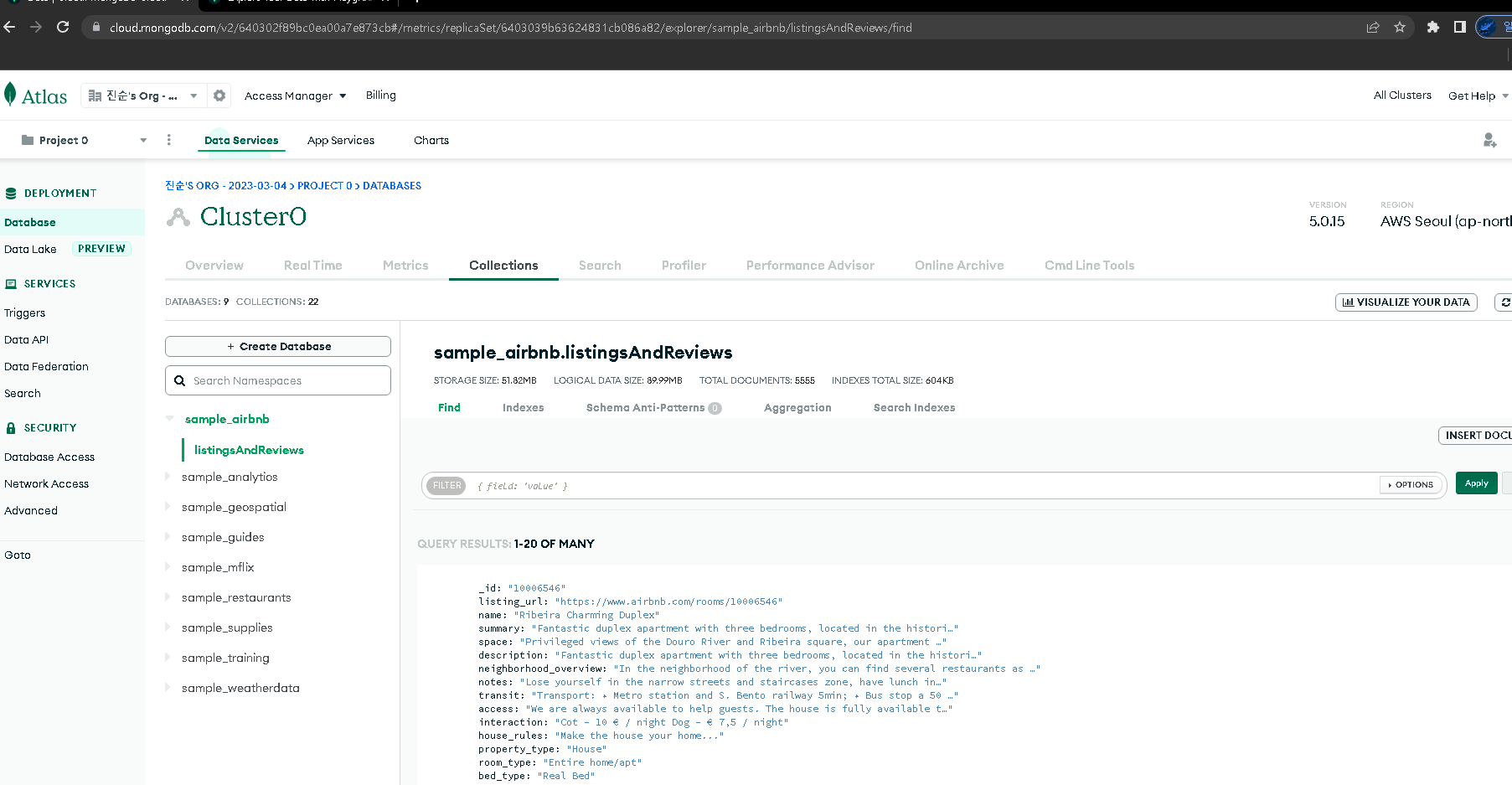Open project options three-dot menu
Viewport: 1512px width, 785px height.
168,140
